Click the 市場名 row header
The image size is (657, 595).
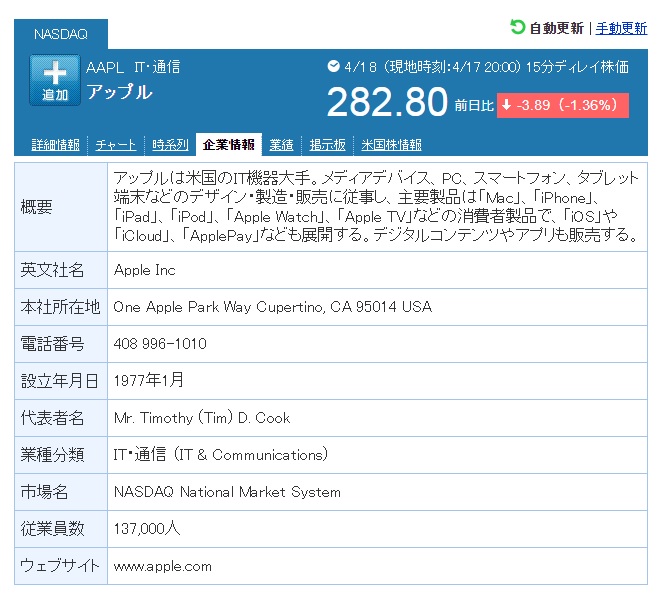(61, 492)
